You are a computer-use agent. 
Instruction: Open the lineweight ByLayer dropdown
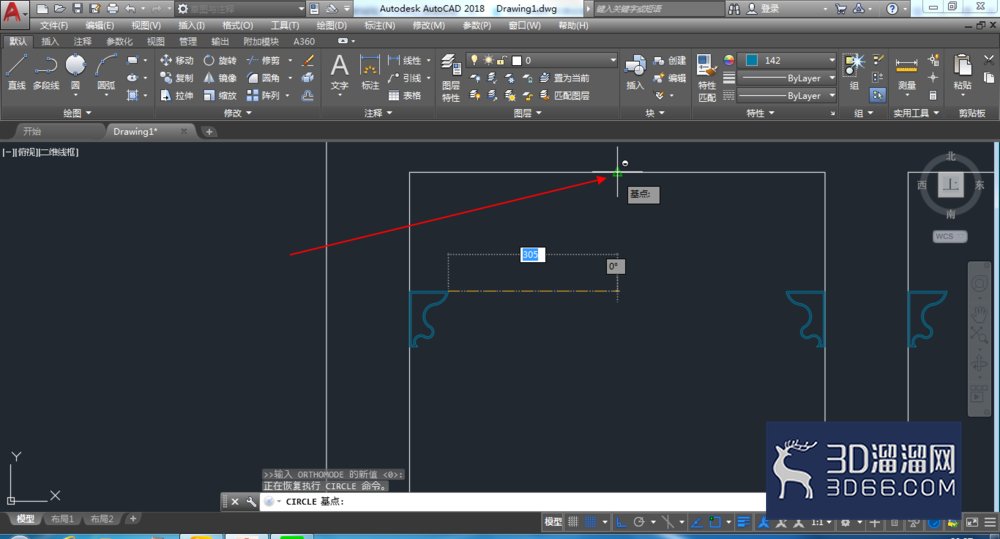[786, 78]
